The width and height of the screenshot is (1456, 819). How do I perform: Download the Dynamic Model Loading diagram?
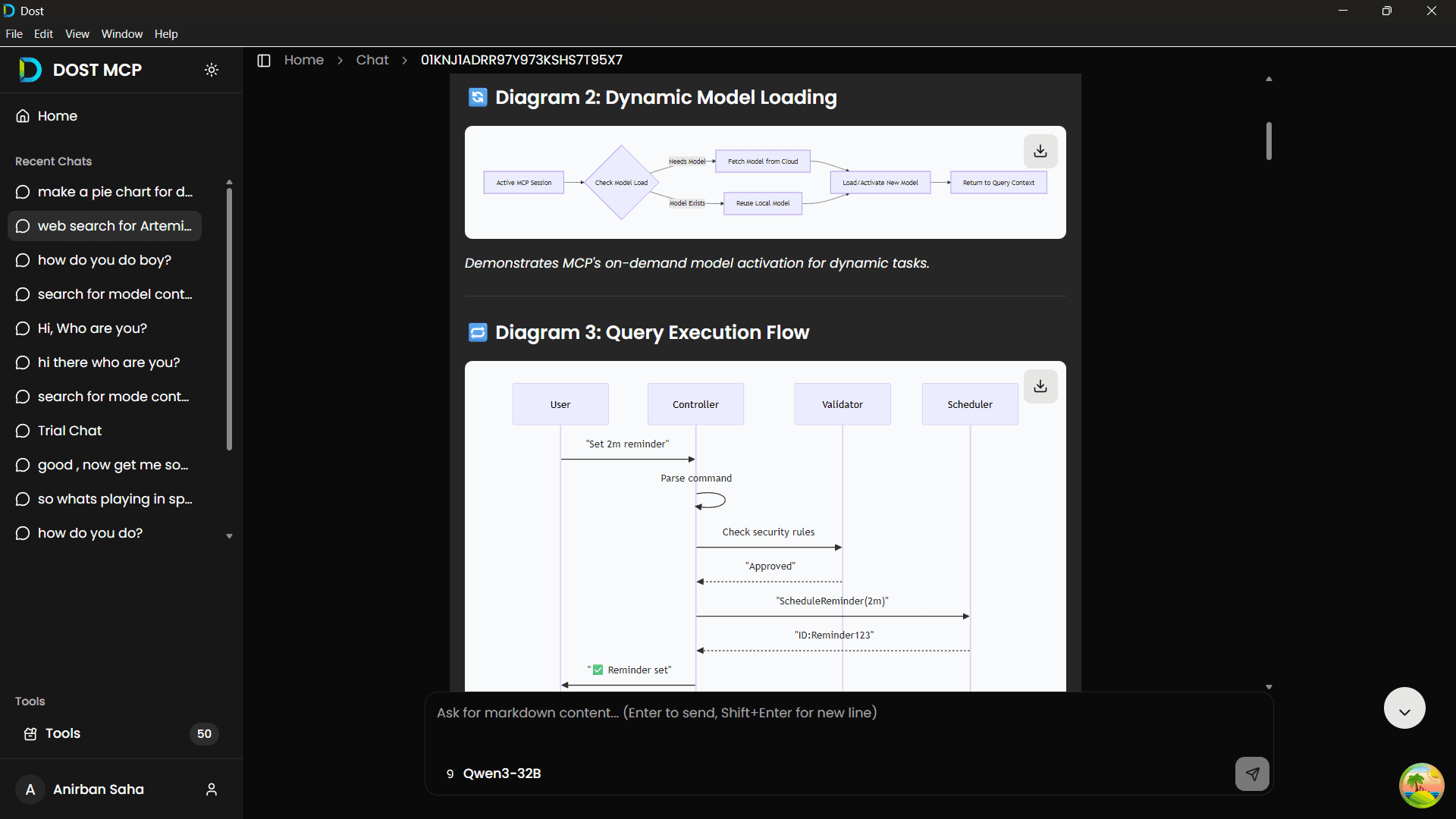(x=1040, y=152)
